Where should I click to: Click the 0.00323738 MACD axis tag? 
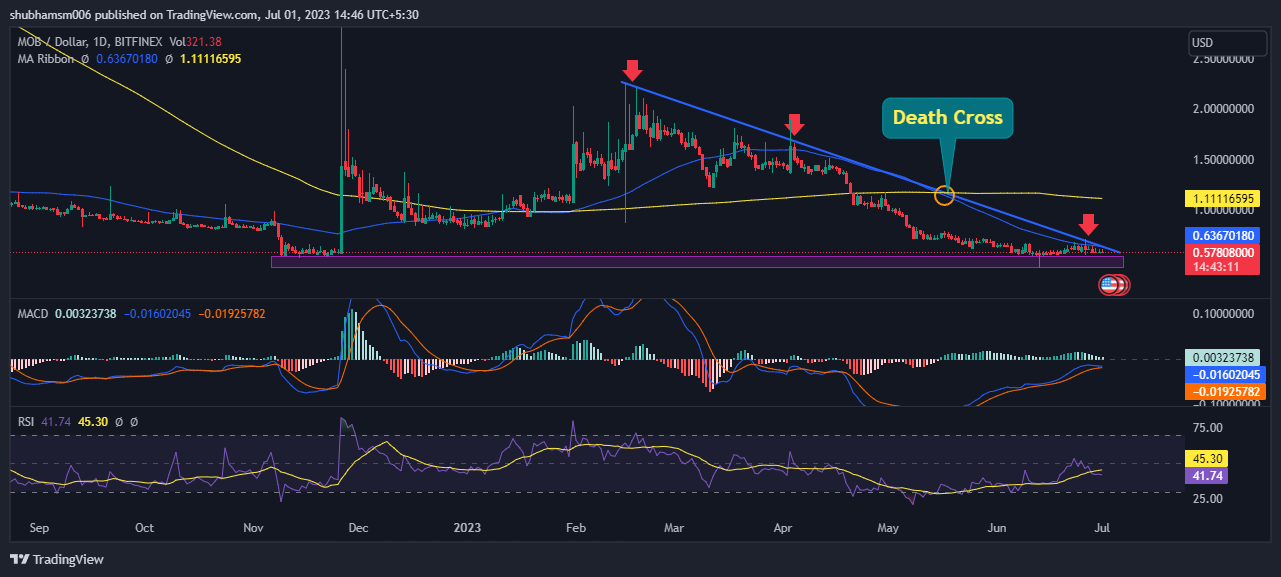[x=1220, y=357]
